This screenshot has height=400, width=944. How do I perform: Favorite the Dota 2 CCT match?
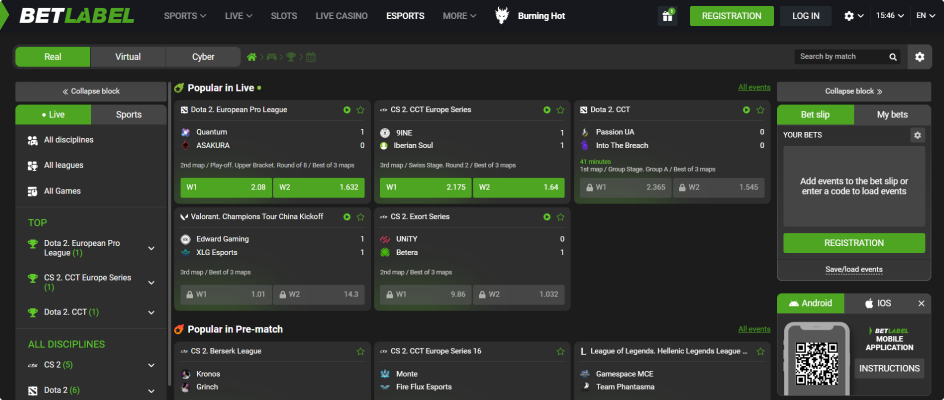(x=760, y=110)
